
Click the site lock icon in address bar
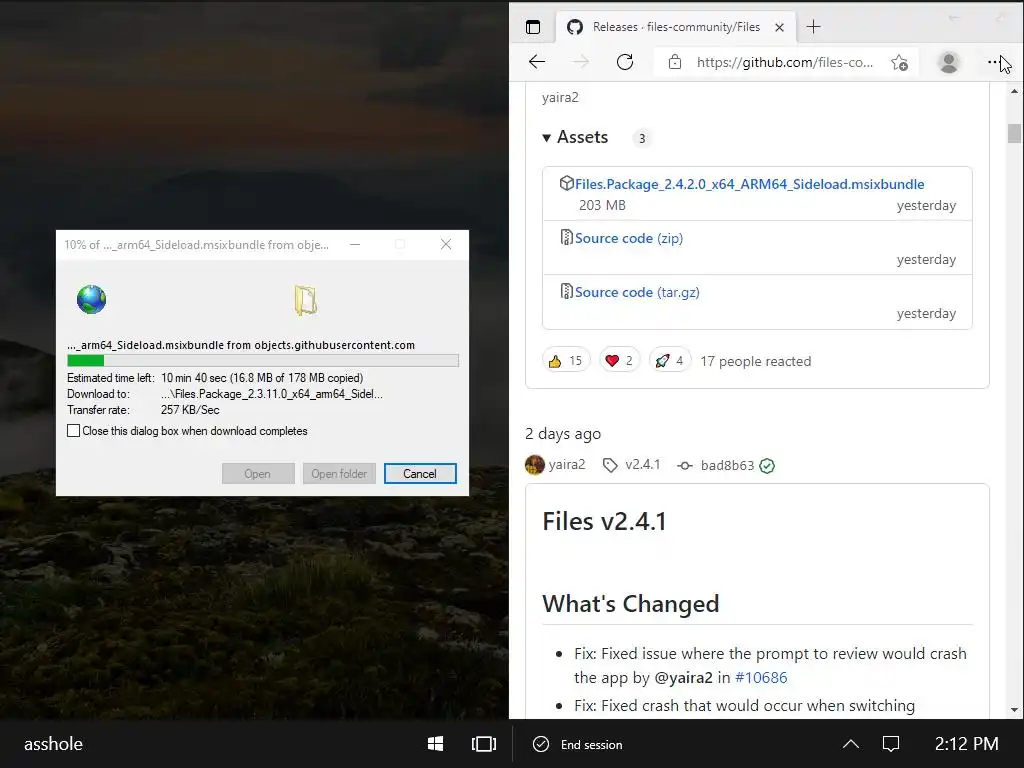point(675,62)
